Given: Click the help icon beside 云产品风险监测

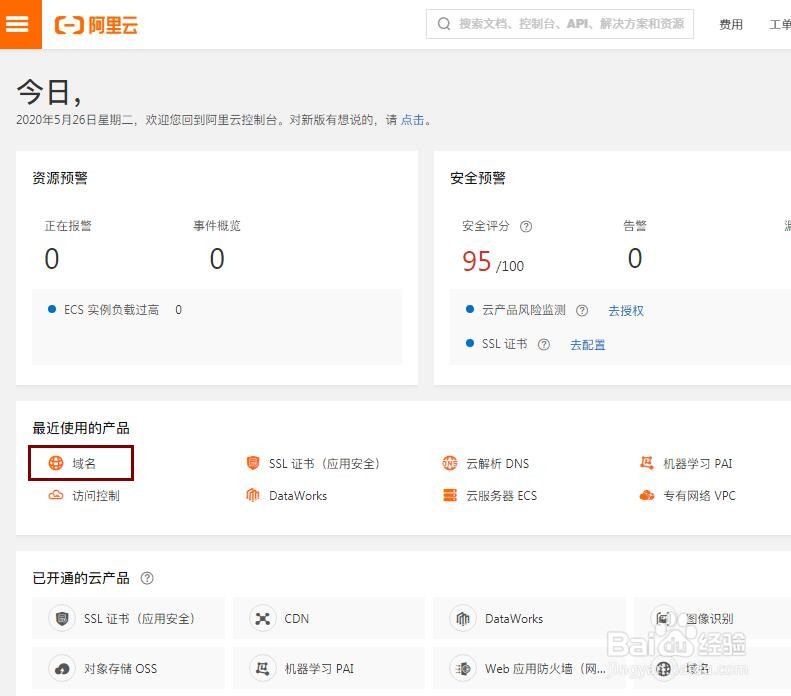Looking at the screenshot, I should click(582, 310).
